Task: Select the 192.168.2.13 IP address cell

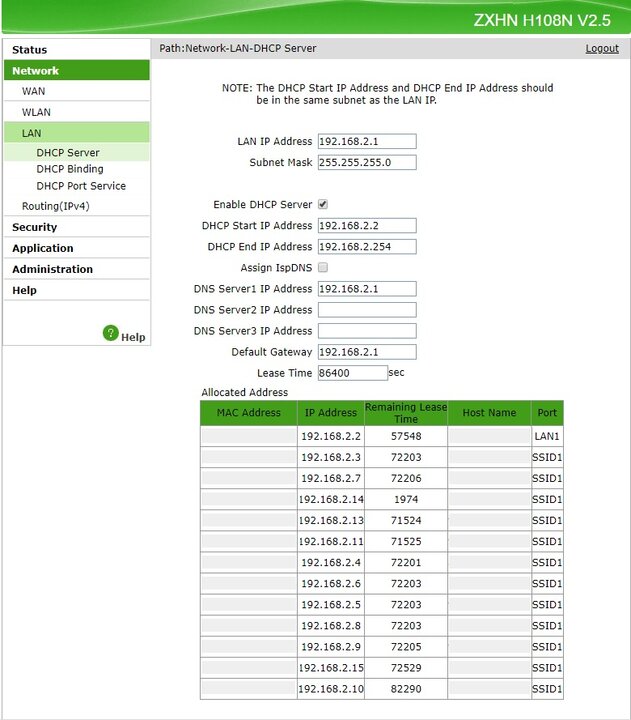Action: 331,520
